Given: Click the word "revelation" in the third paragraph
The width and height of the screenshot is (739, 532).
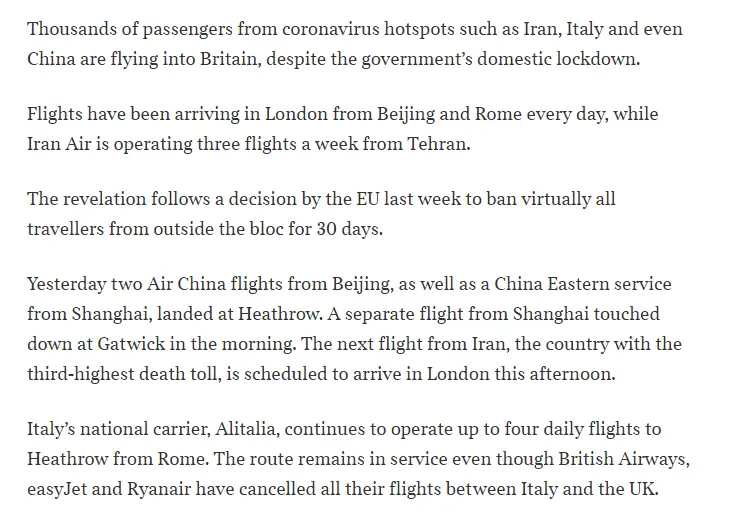Looking at the screenshot, I should 110,199.
